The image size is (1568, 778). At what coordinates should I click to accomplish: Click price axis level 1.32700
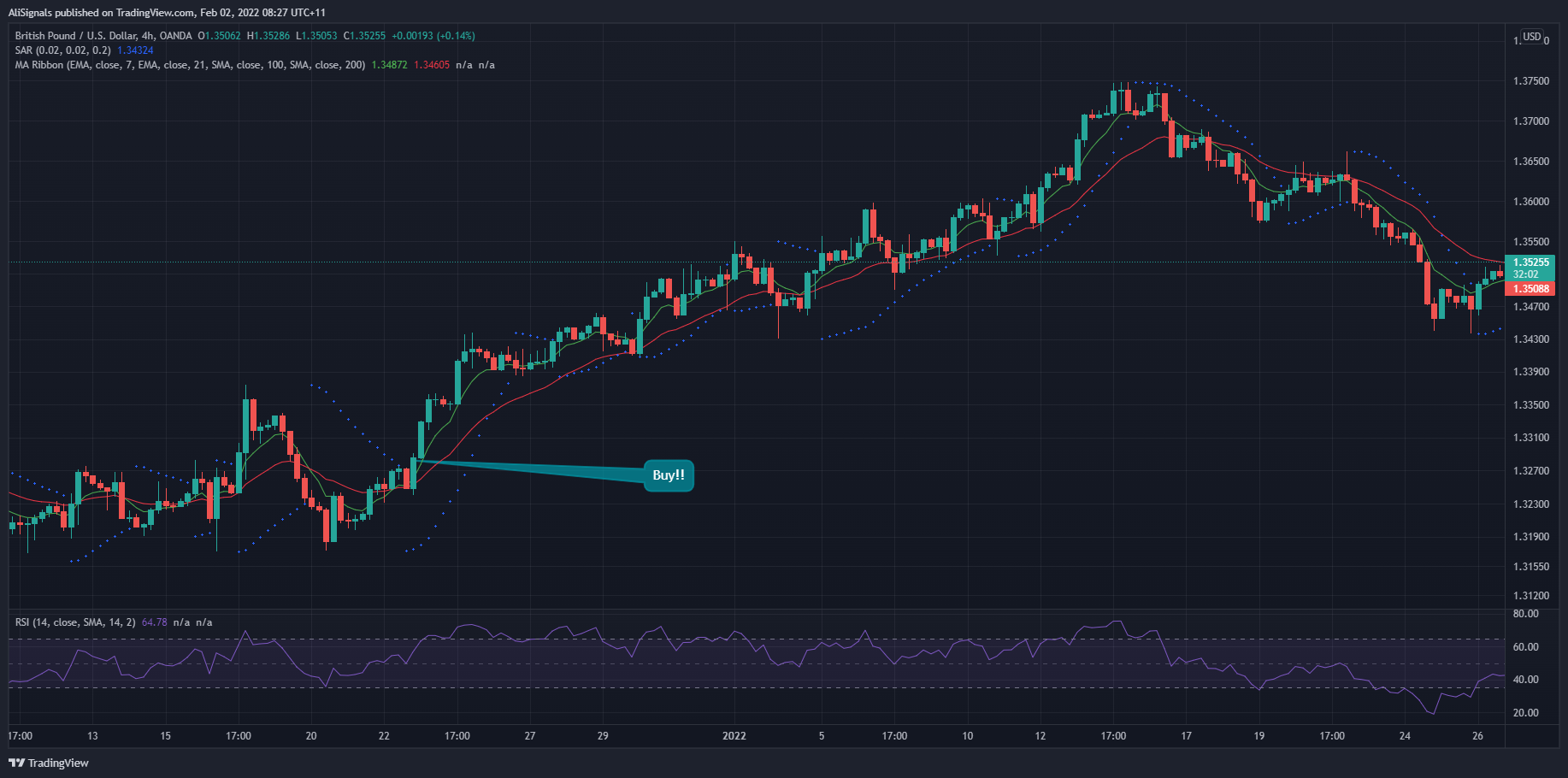point(1530,471)
